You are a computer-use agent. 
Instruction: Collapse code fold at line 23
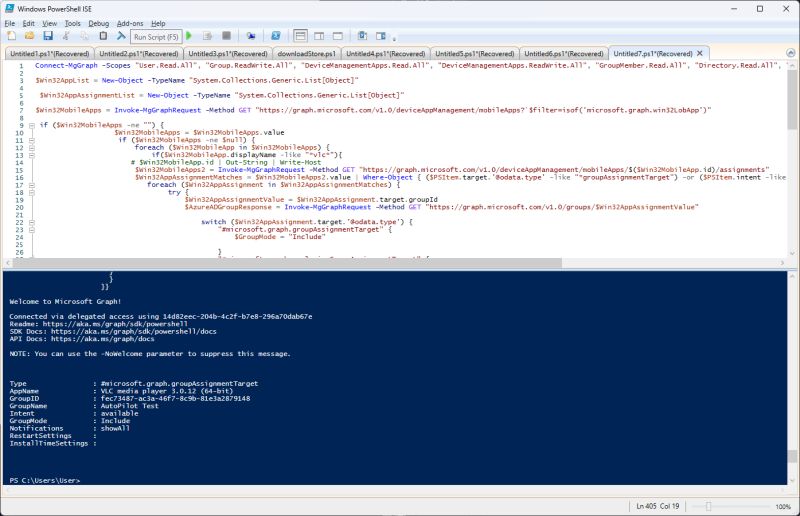point(32,230)
